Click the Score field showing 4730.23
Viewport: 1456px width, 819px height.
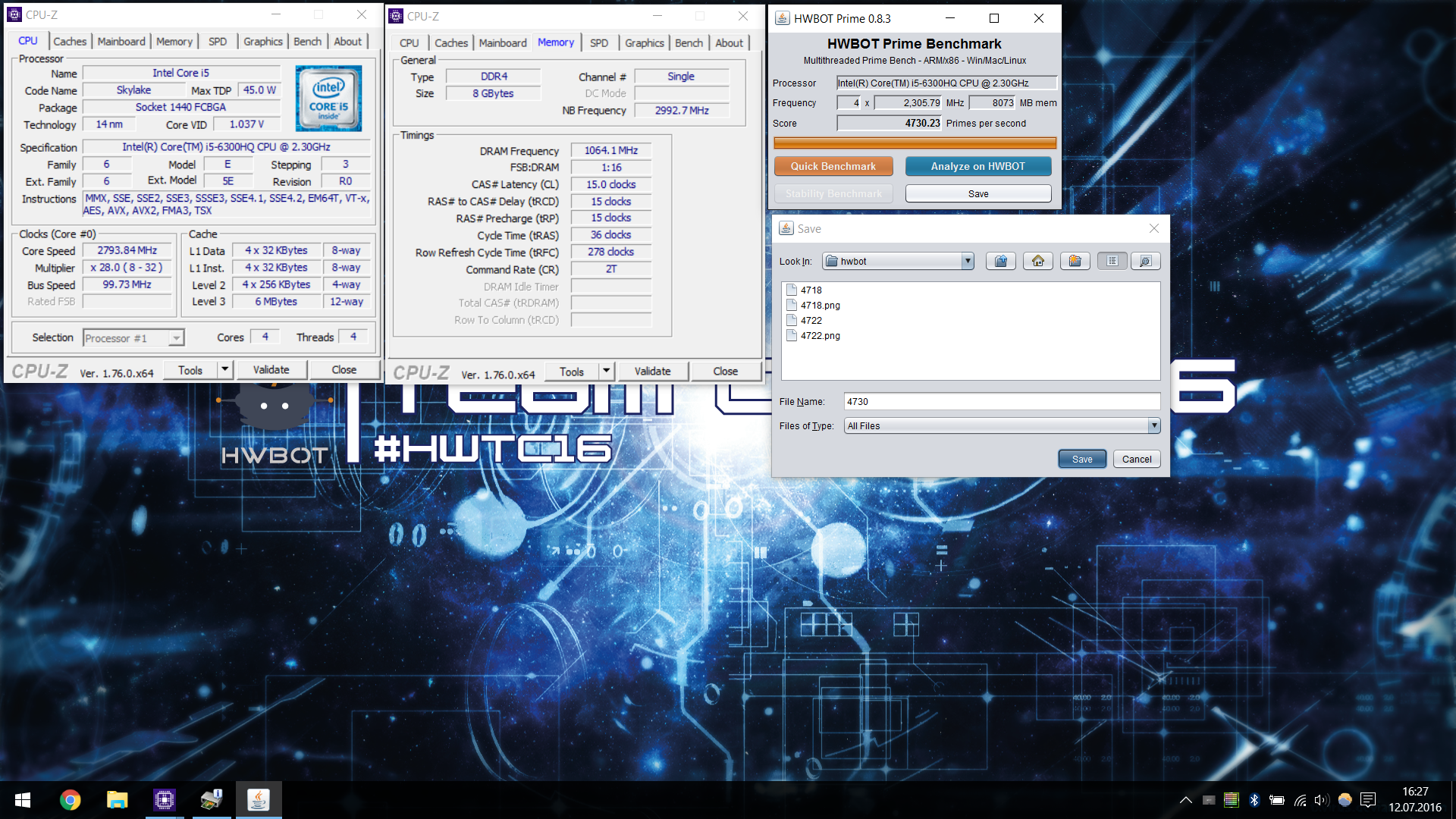click(890, 123)
